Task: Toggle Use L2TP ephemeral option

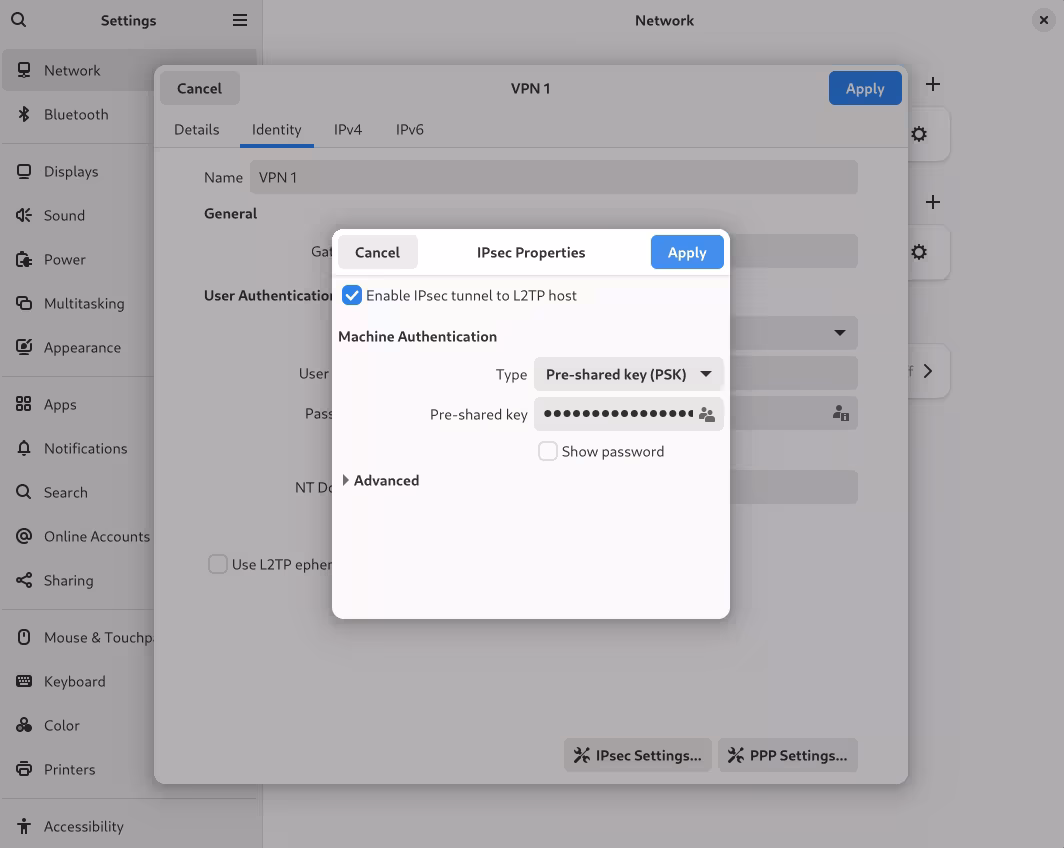Action: [x=218, y=564]
